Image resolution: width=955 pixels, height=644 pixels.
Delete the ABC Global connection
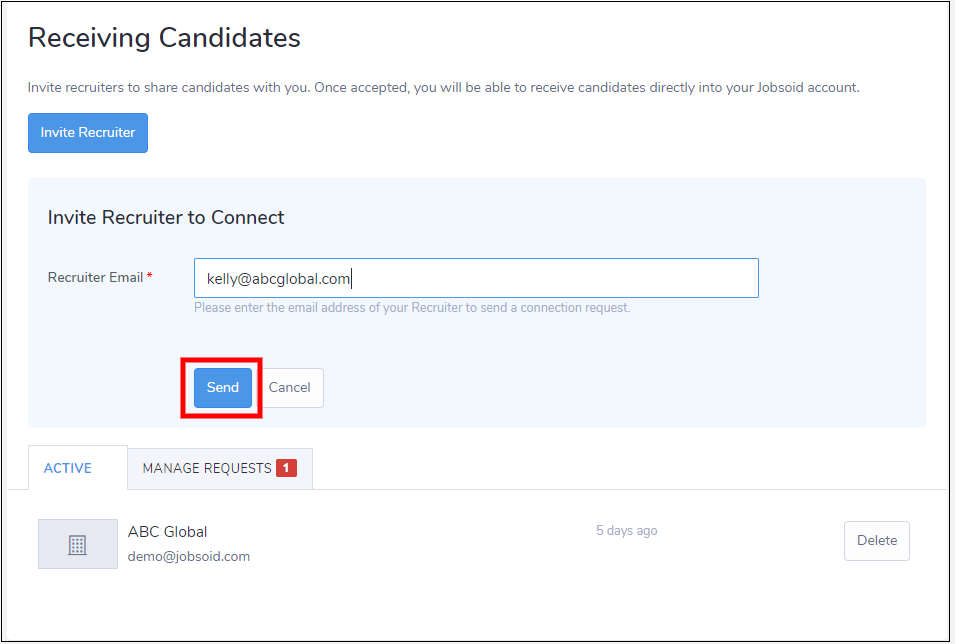[876, 541]
